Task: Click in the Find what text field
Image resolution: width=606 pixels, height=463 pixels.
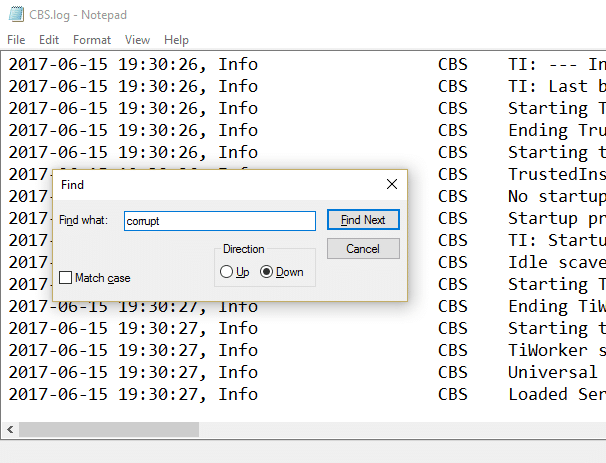Action: (220, 221)
